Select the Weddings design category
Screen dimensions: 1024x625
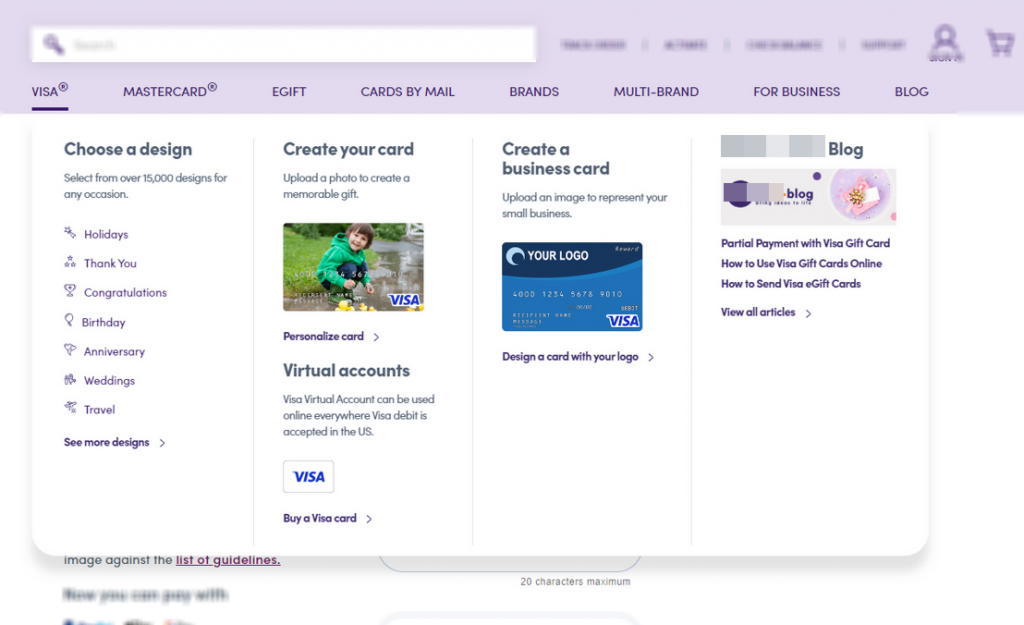pos(109,380)
